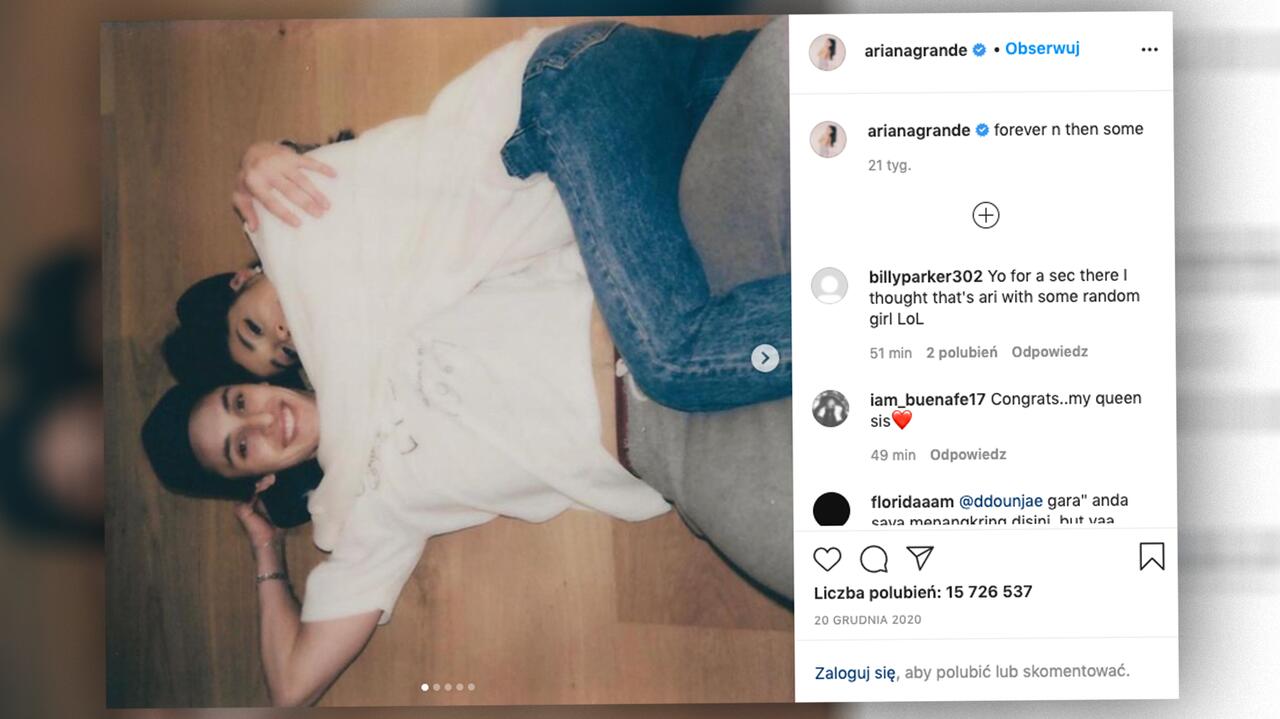Open Liczba polubień likes count
The height and width of the screenshot is (719, 1280).
coord(922,592)
